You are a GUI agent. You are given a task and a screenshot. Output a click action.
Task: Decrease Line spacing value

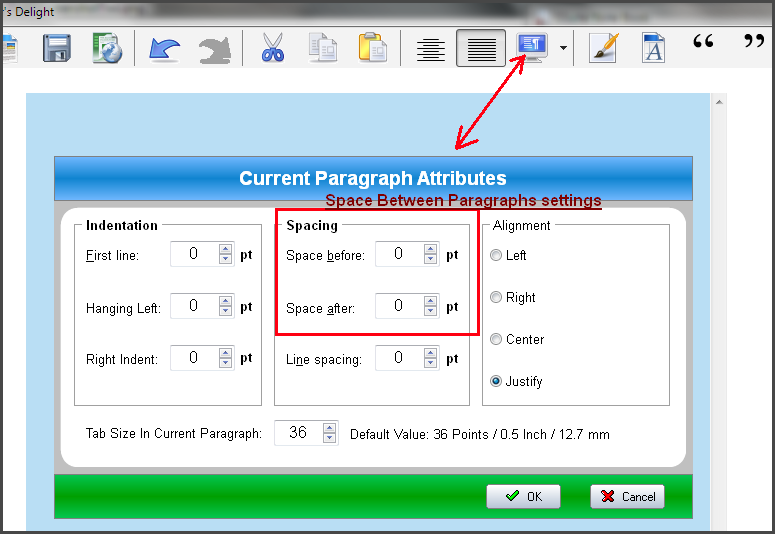point(431,362)
